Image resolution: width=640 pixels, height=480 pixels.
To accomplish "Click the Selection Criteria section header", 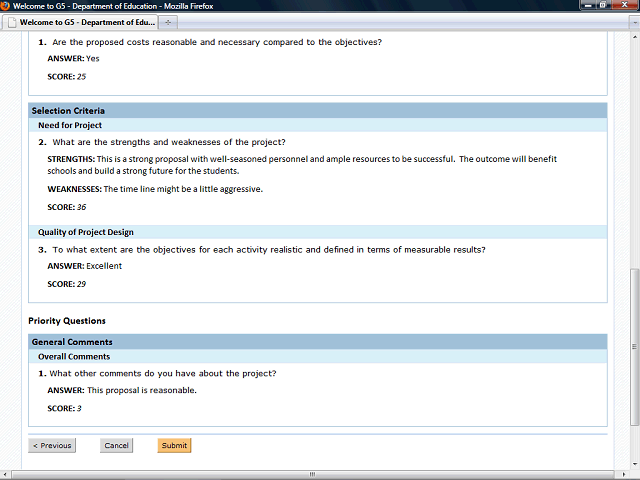I will 68,110.
